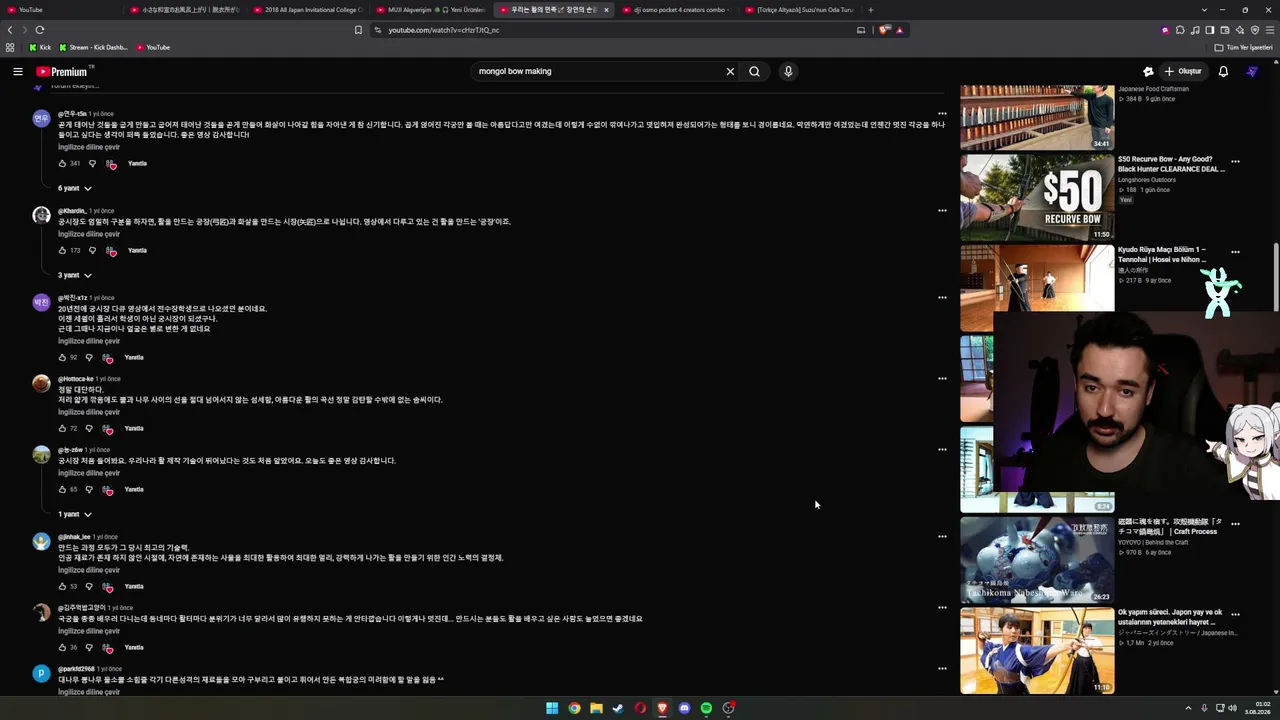Open Spotify from the taskbar
Screen dimensions: 1280x720
706,708
